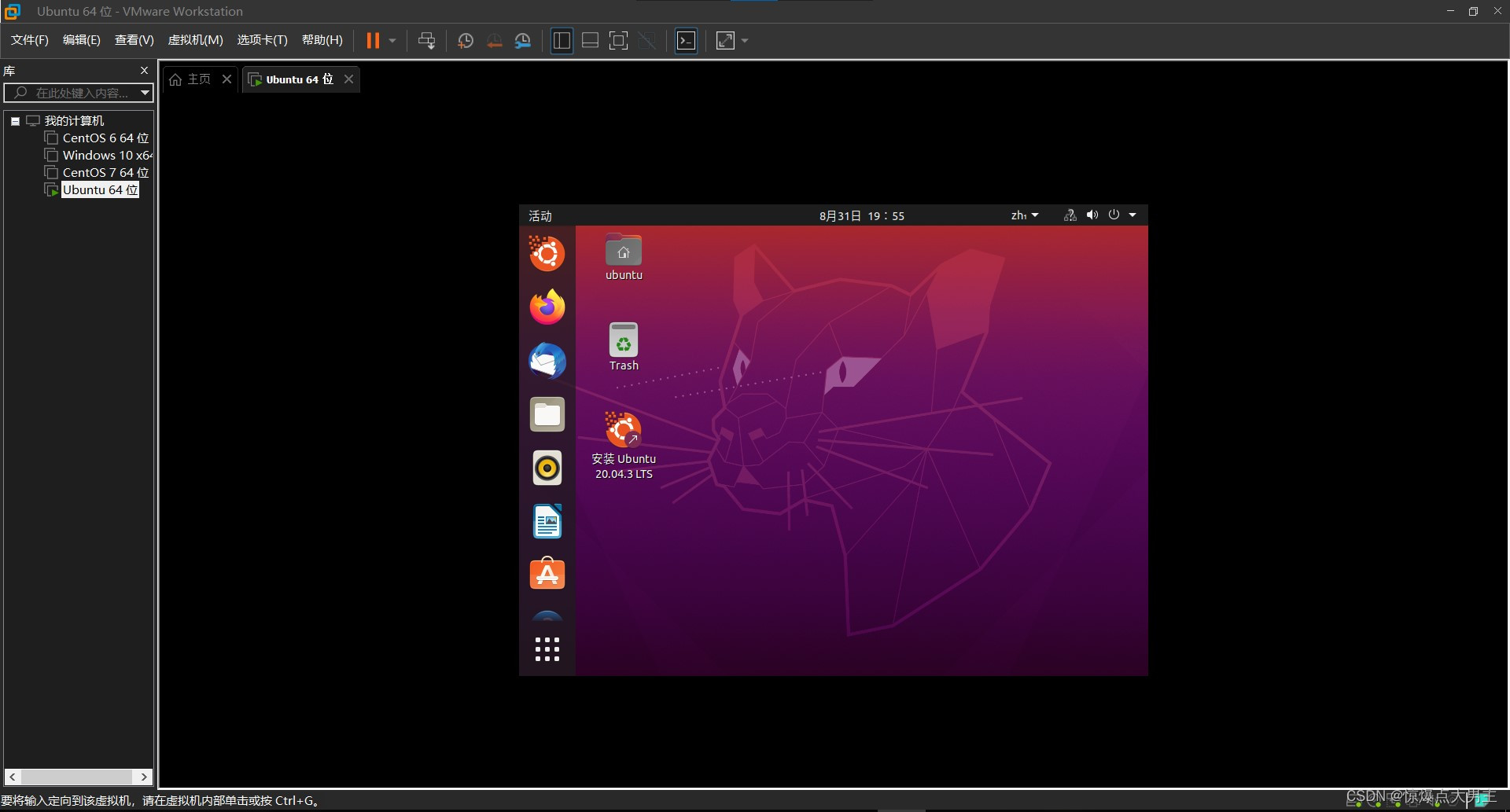Send Ctrl+Alt+Del to the virtual machine
Screen dimensions: 1510x812
click(x=426, y=41)
